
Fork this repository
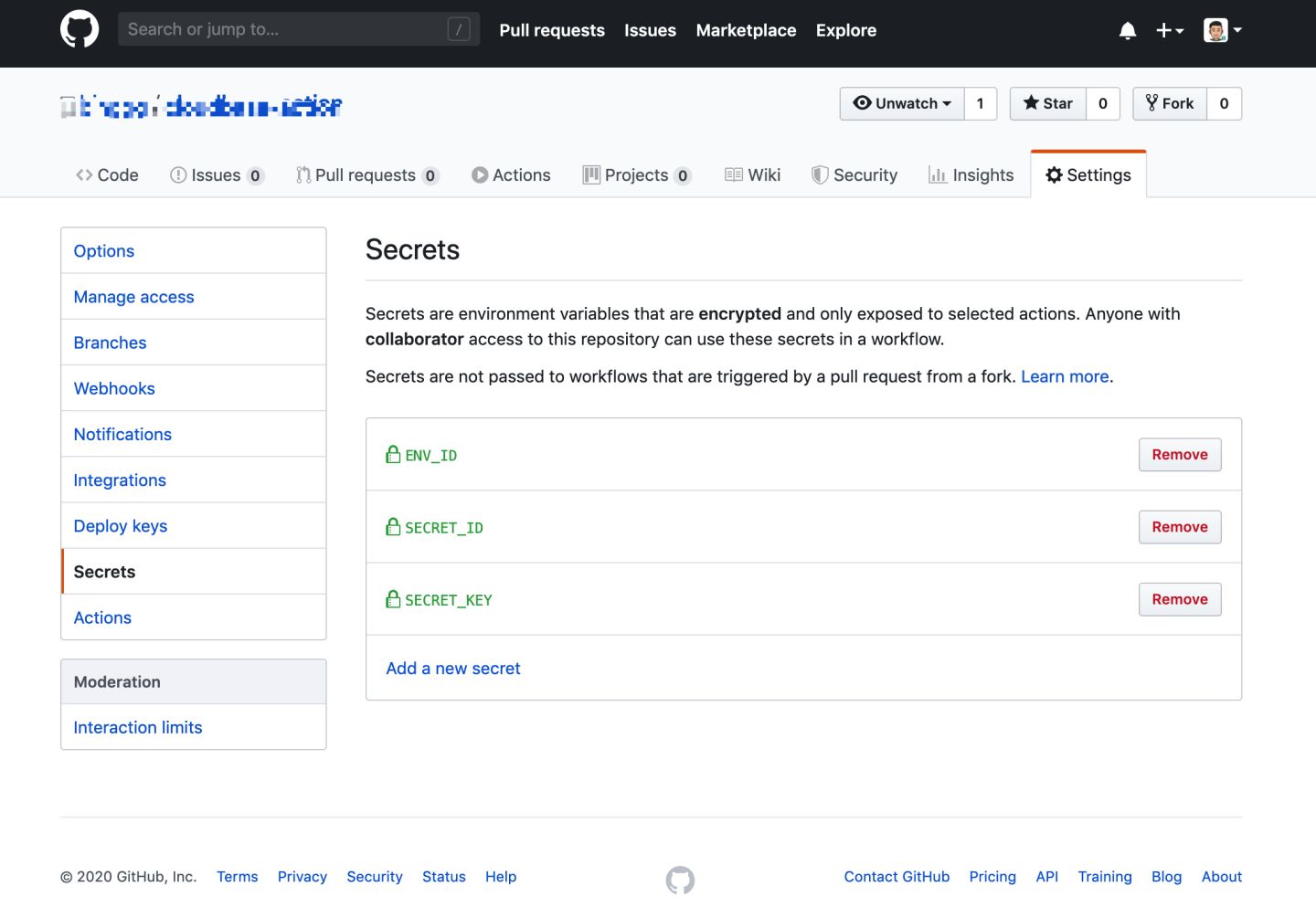coord(1170,103)
